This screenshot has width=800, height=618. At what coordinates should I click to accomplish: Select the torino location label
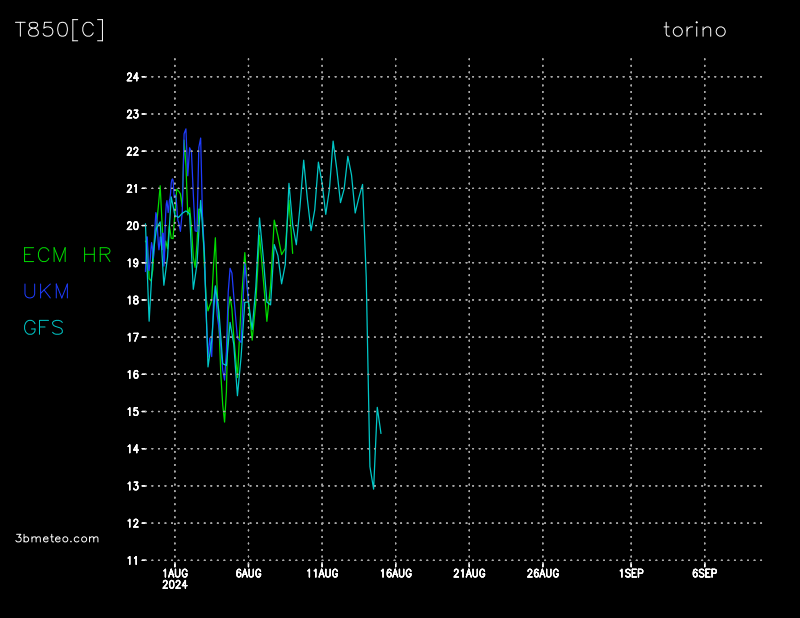(695, 30)
